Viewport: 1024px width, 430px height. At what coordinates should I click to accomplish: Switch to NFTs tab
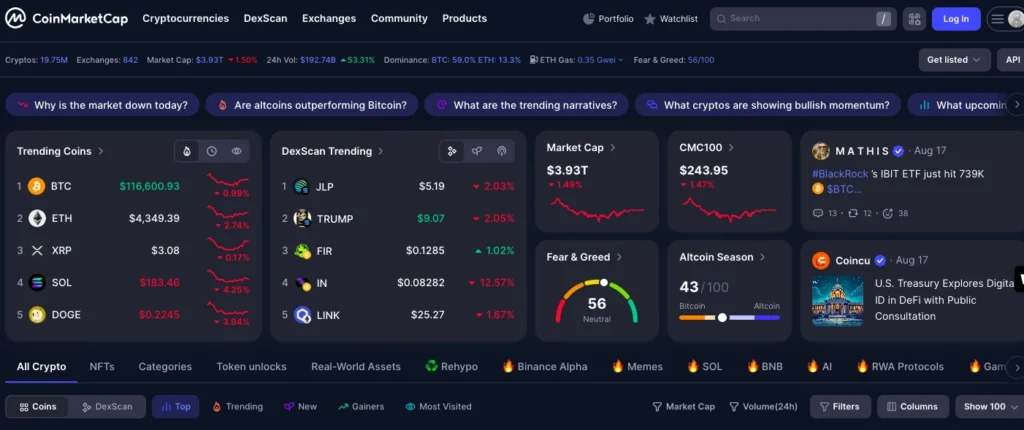click(x=102, y=367)
